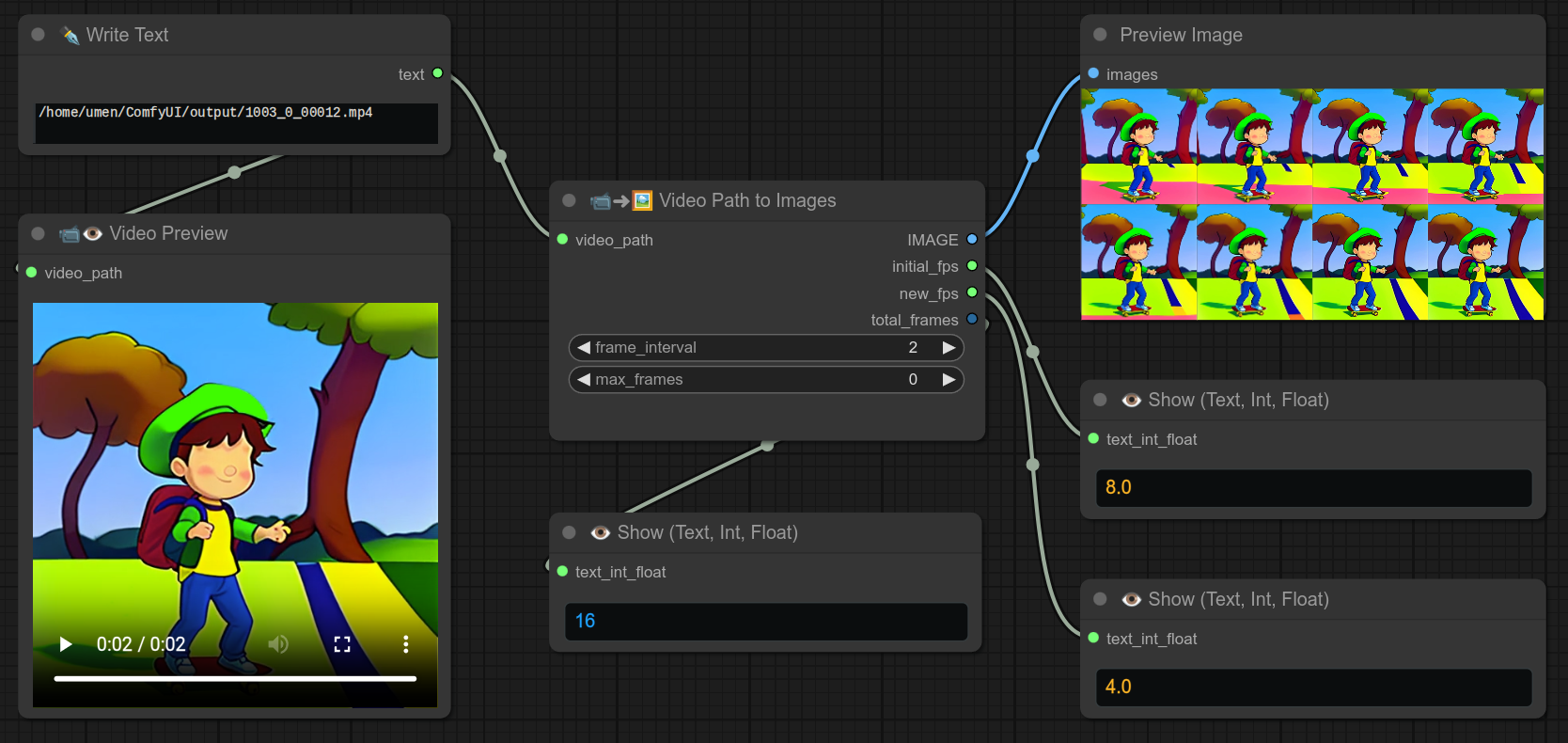Open the video player's more options menu
Screen dimensions: 1568x743
click(x=405, y=644)
